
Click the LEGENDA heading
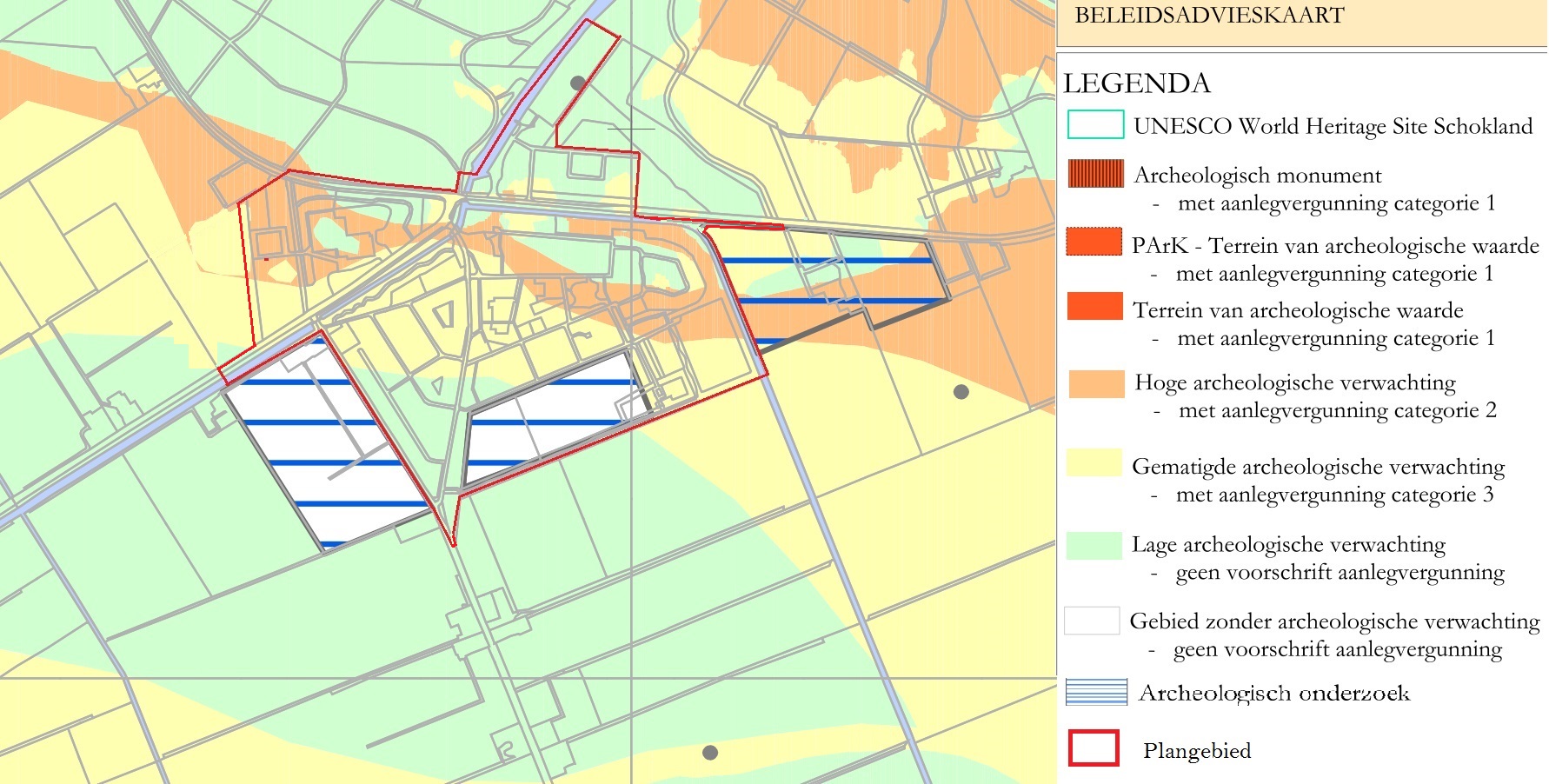[1137, 83]
